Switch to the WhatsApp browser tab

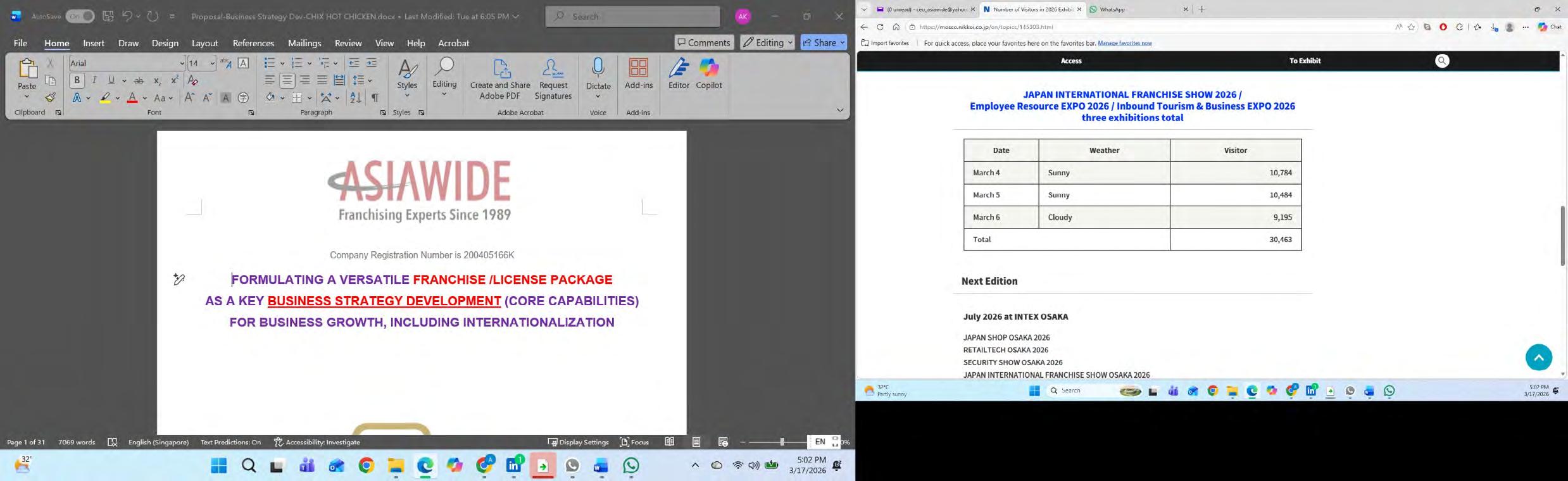(1137, 9)
